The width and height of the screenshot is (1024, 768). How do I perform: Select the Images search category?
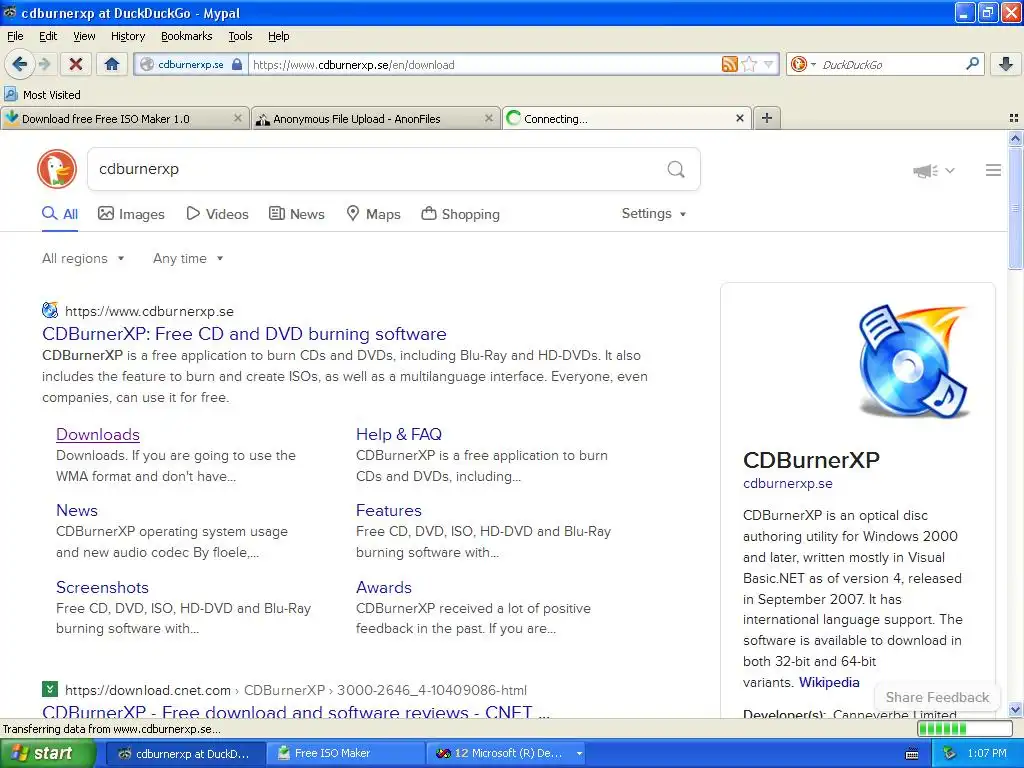tap(131, 214)
